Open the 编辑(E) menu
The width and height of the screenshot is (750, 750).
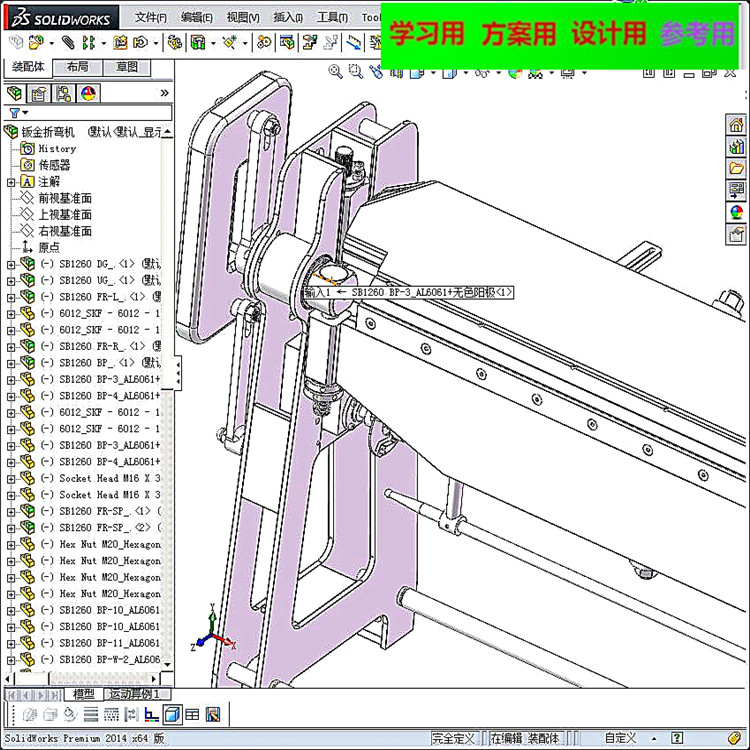197,18
